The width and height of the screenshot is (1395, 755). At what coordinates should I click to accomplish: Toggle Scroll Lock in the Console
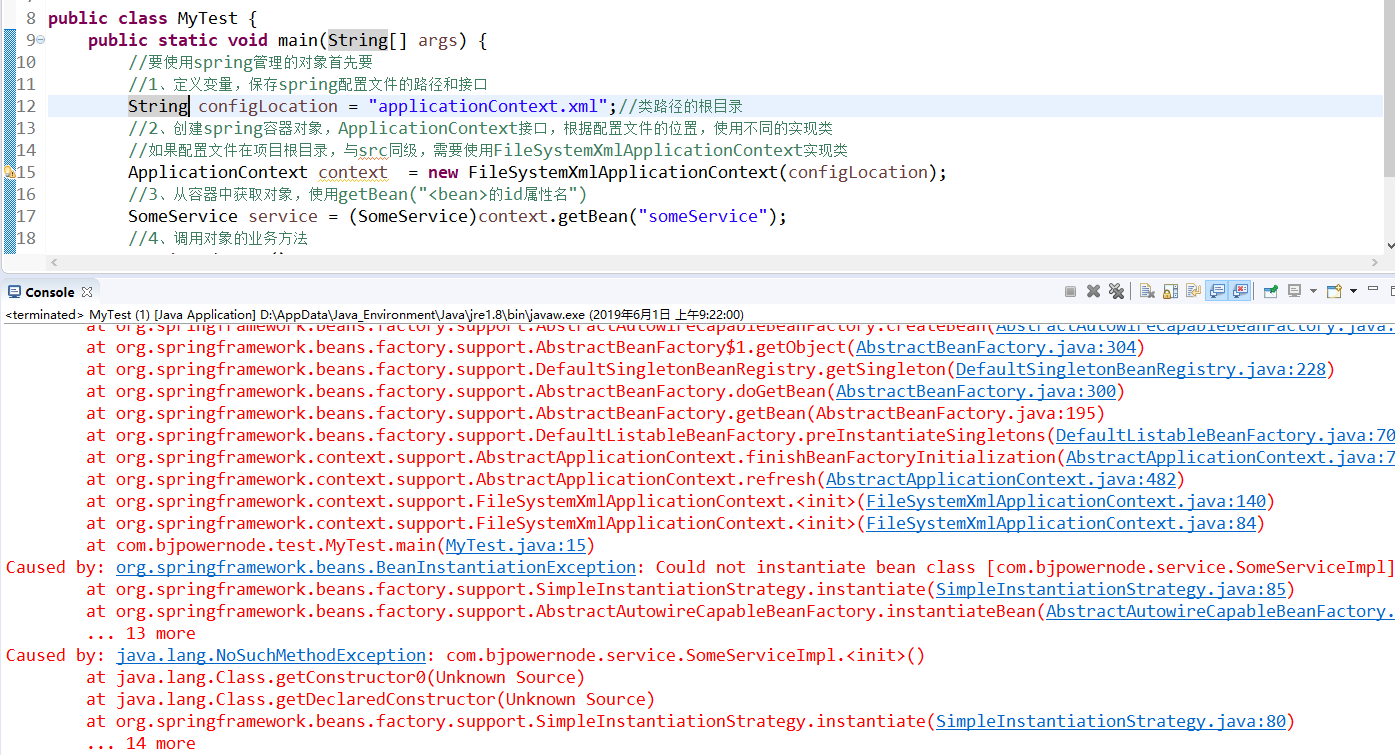[x=1170, y=291]
